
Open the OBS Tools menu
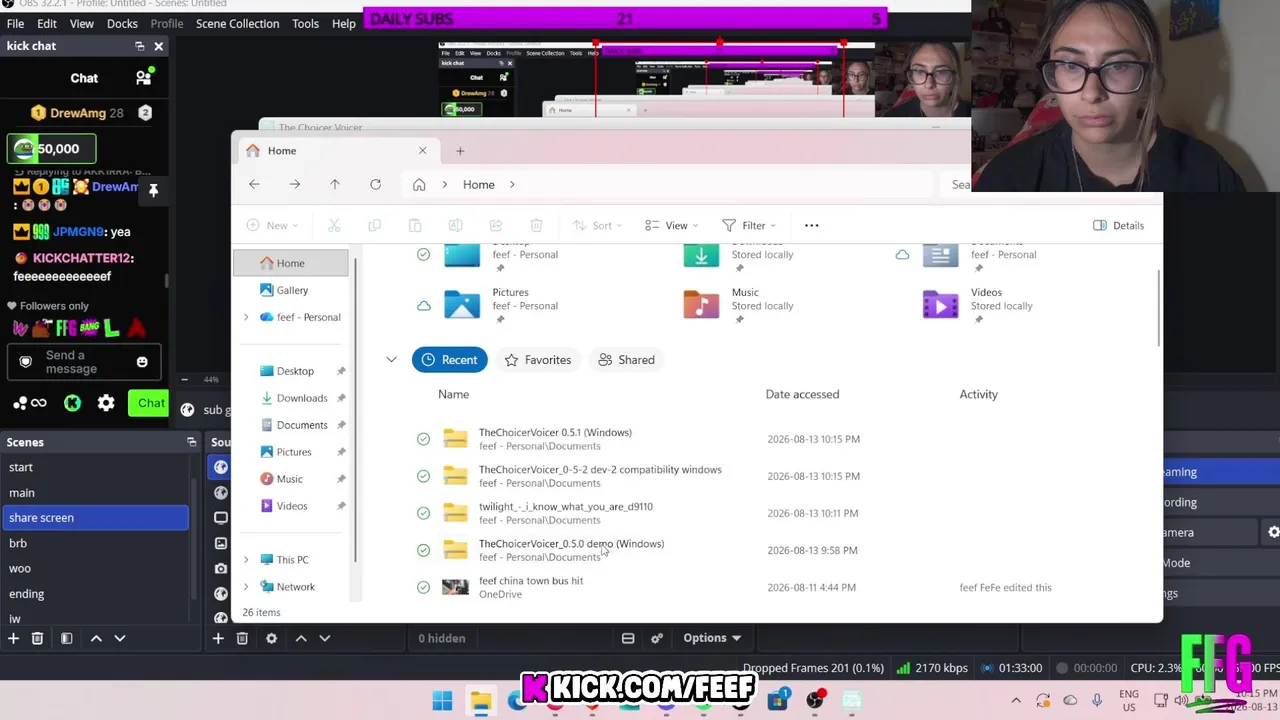[306, 23]
